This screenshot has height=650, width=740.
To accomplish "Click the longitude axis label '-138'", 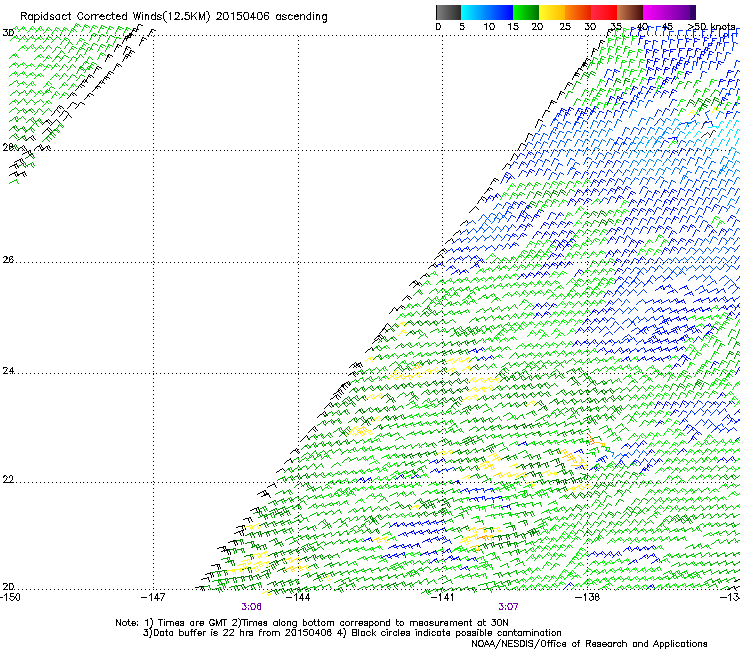I will pos(588,597).
